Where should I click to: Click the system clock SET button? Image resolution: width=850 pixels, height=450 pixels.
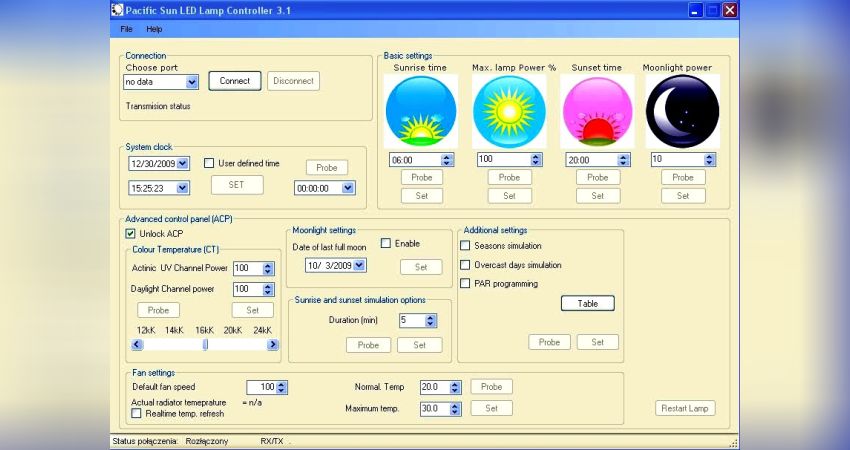pos(237,185)
